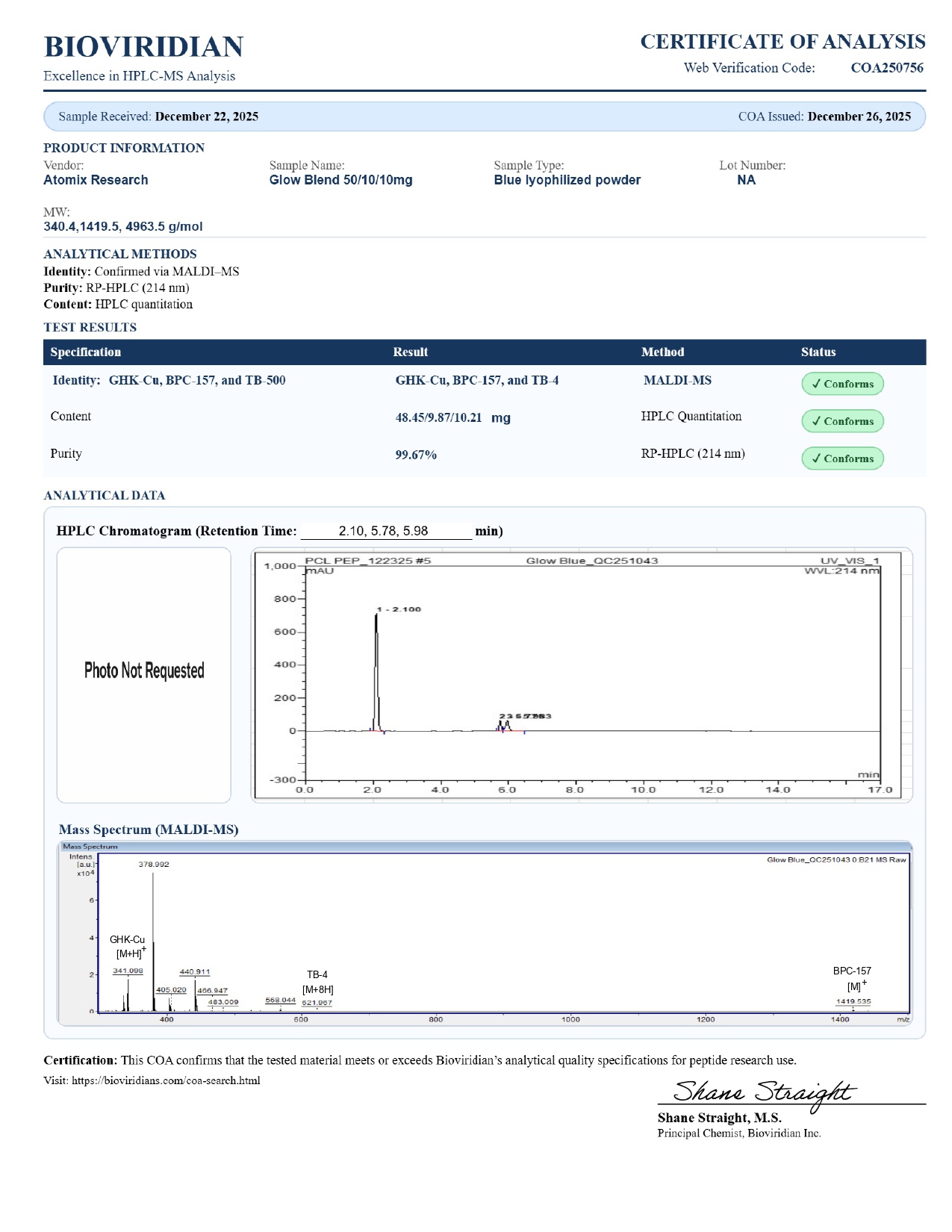The height and width of the screenshot is (1232, 952).
Task: Click the BPC-157 [M]+ annotation
Action: 852,978
